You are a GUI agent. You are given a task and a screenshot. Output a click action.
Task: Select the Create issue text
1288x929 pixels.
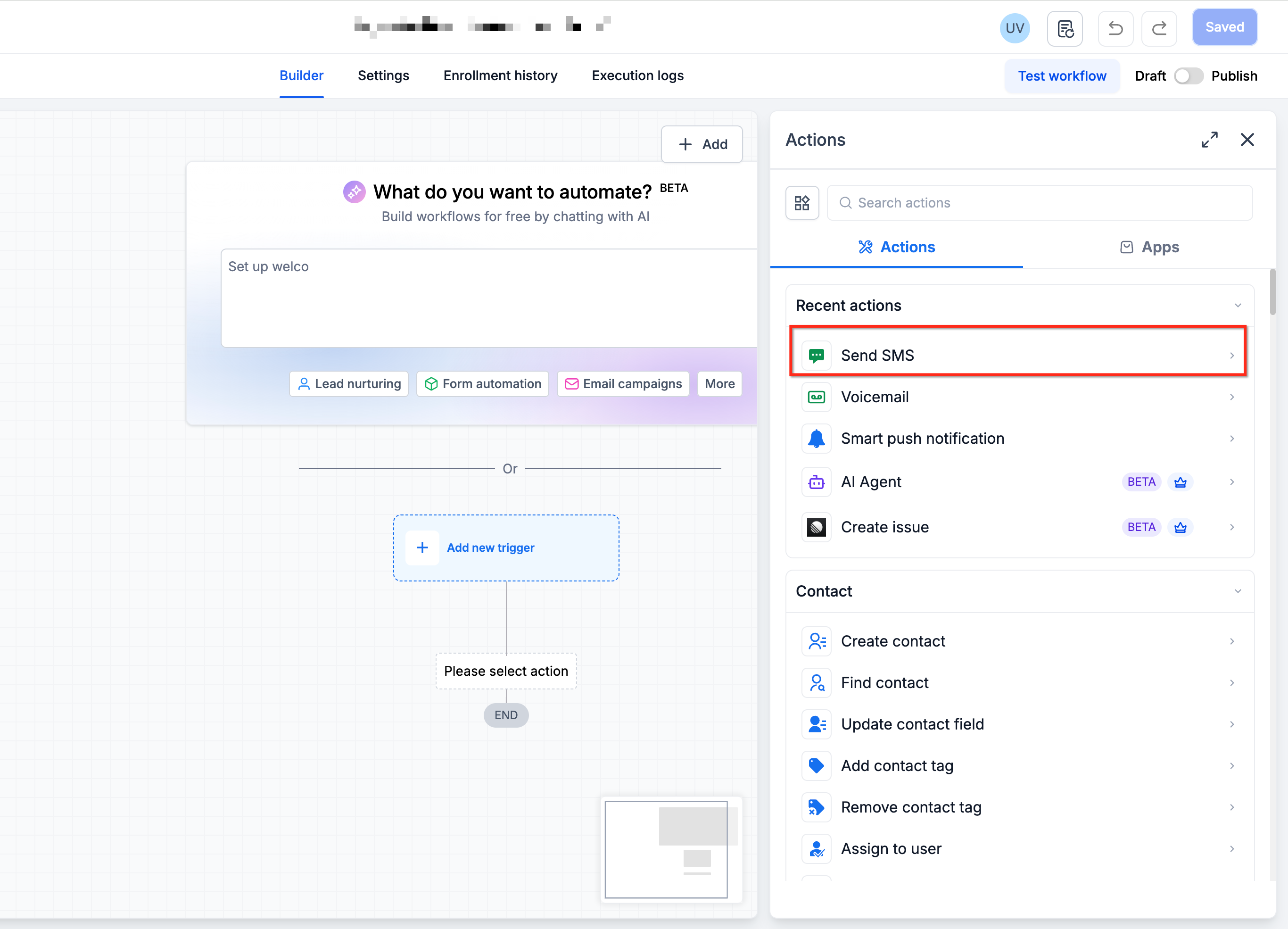884,527
